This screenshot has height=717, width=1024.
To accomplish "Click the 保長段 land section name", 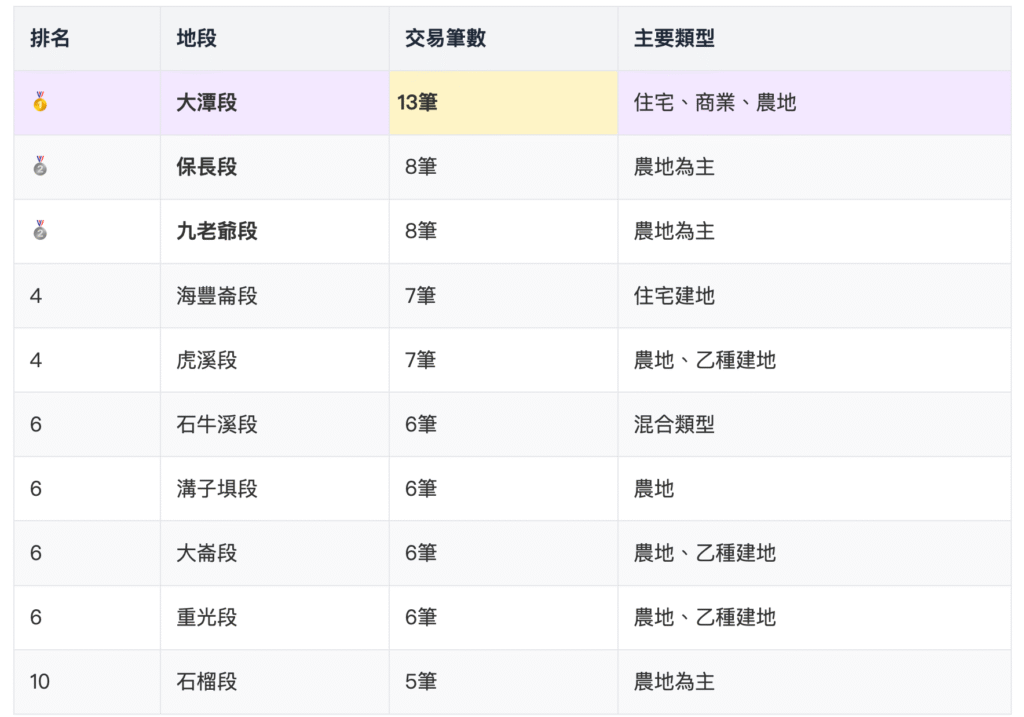I will (204, 166).
